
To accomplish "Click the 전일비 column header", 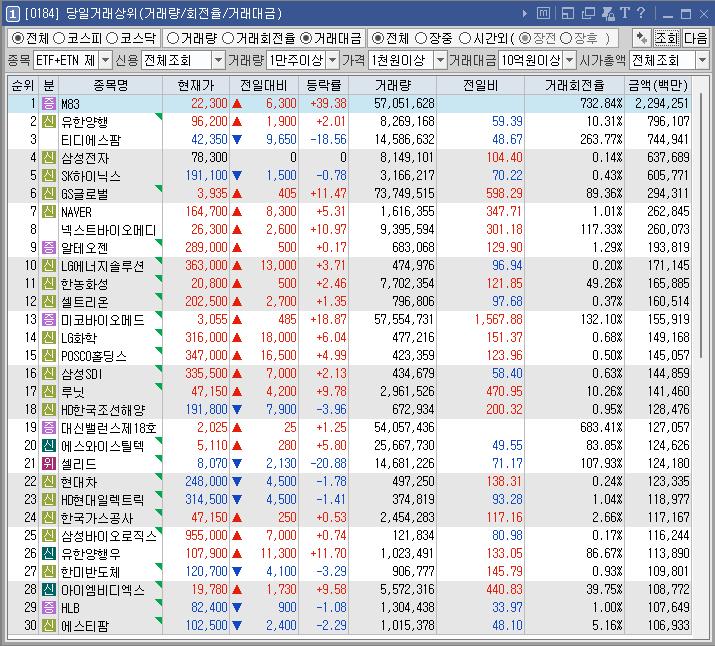I will pyautogui.click(x=481, y=85).
